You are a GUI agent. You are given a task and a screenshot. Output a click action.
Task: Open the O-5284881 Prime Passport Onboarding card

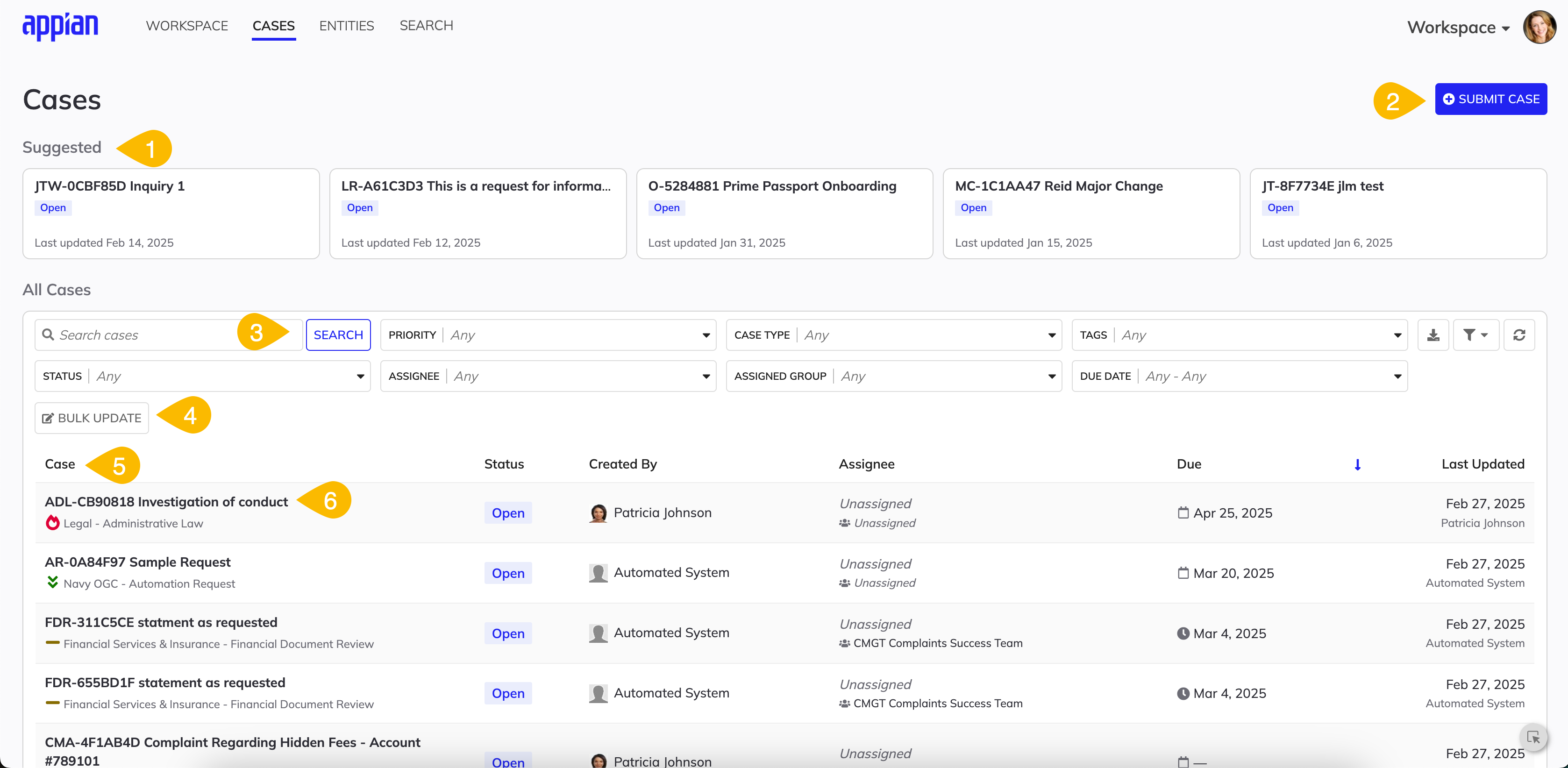[784, 213]
